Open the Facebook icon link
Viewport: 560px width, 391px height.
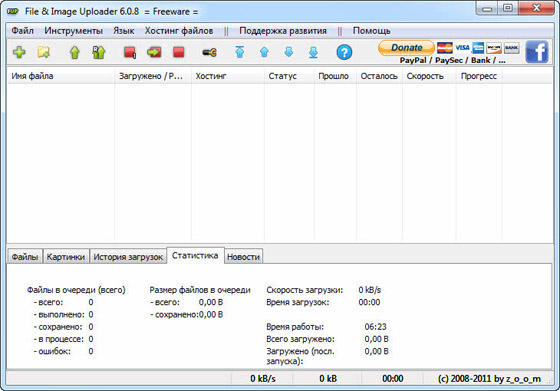(537, 51)
